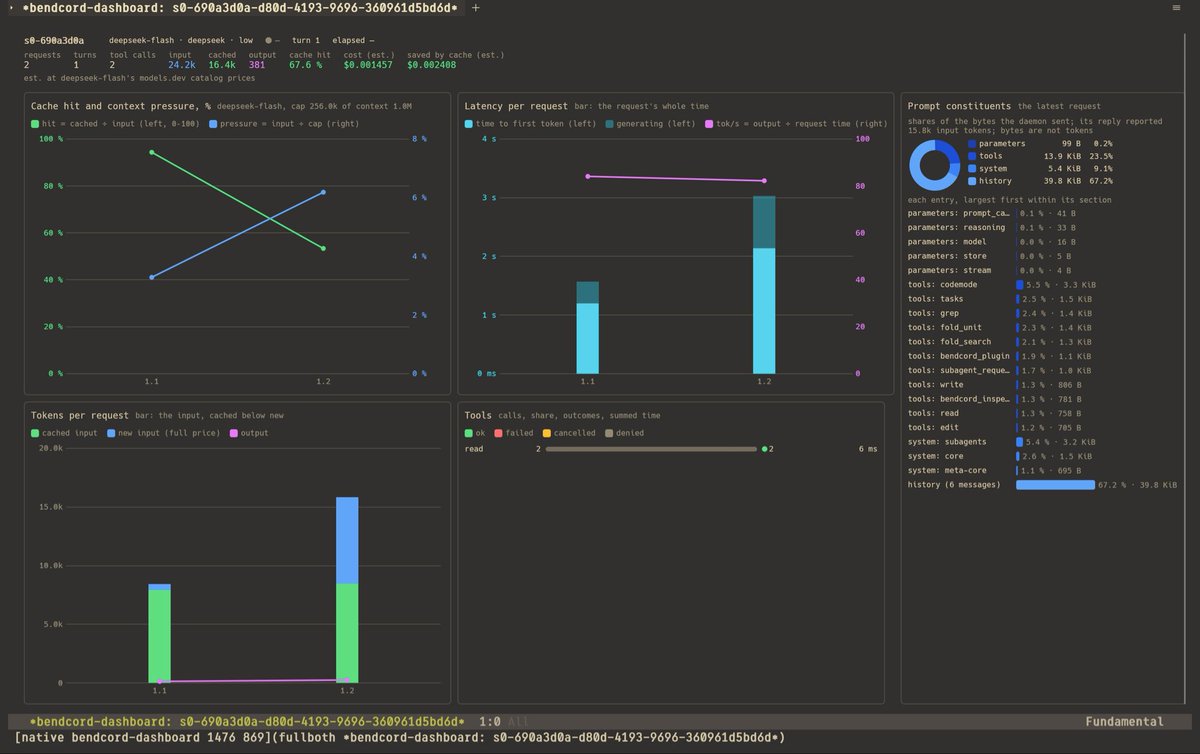Click the latency bar for request 1.2

coord(764,285)
